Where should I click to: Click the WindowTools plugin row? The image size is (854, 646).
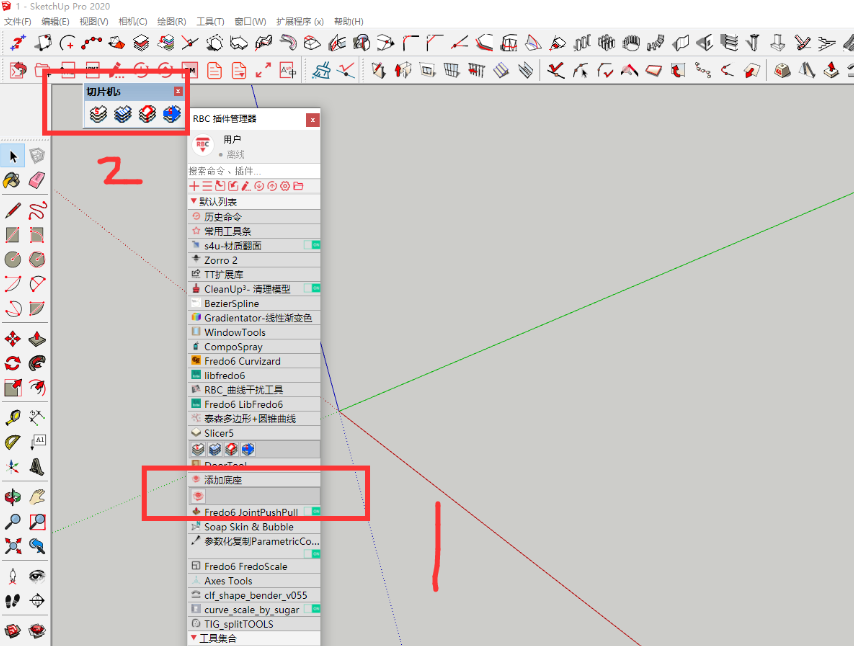click(254, 332)
